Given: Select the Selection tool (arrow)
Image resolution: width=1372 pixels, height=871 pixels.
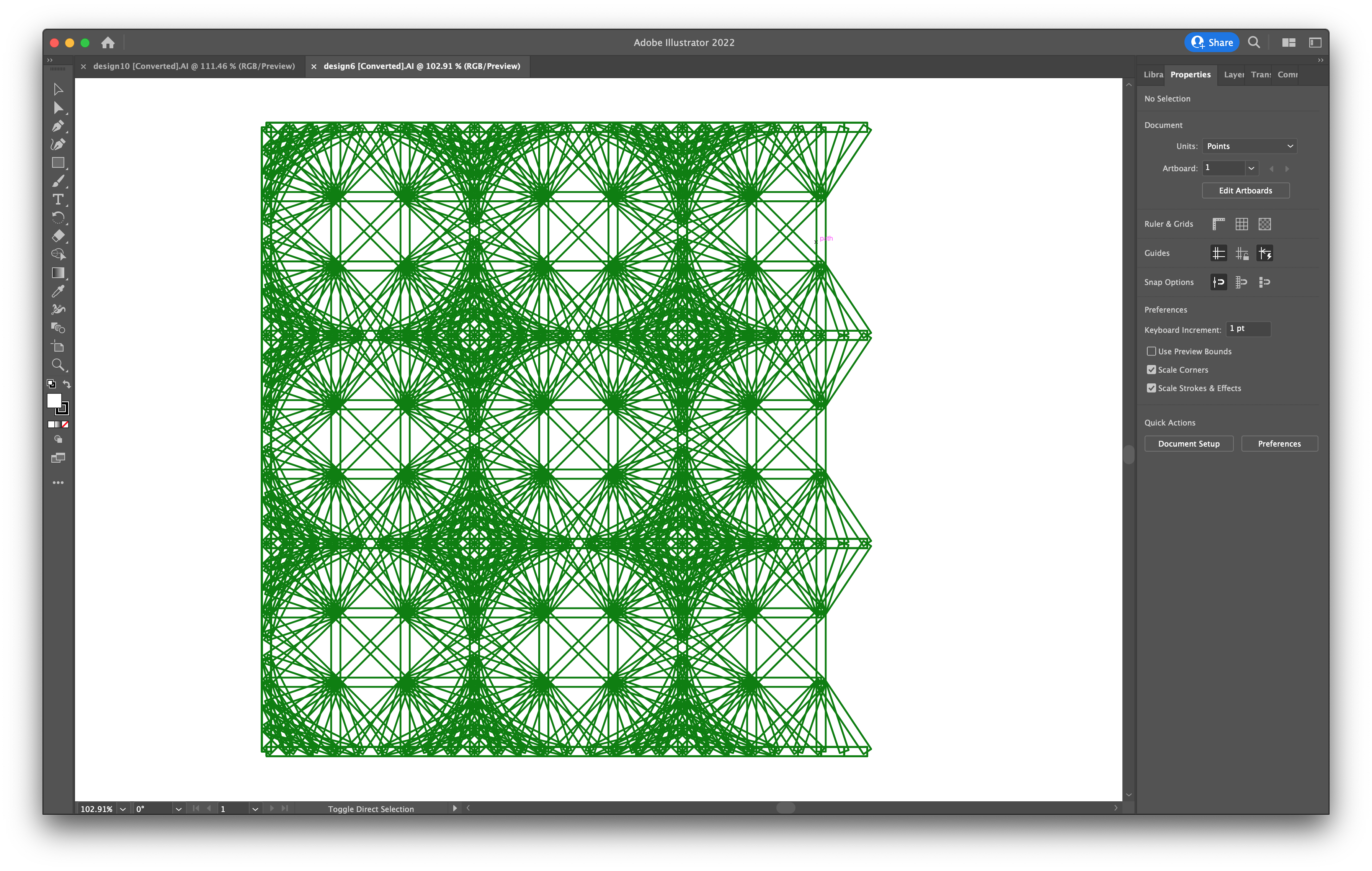Looking at the screenshot, I should tap(57, 89).
